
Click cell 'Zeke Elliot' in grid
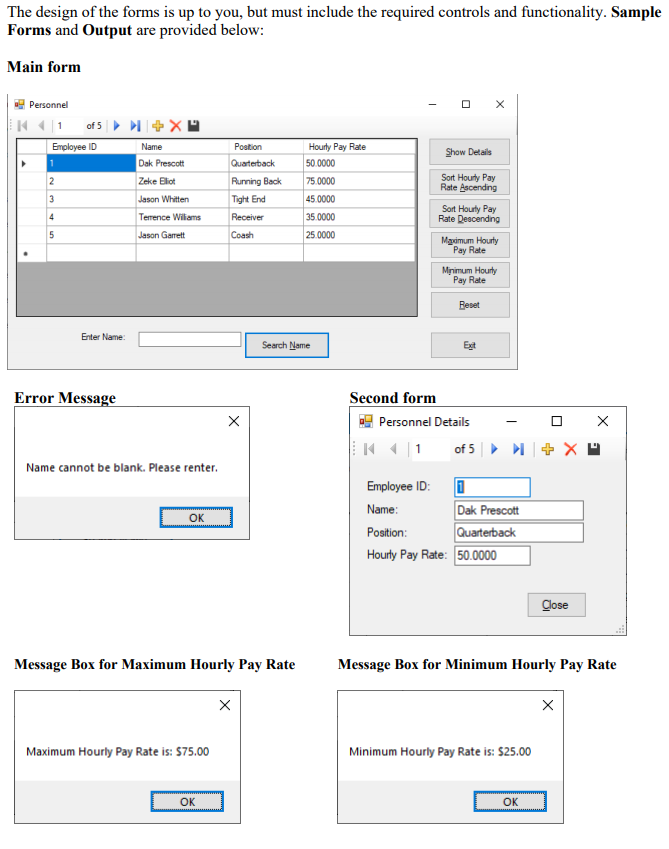tap(182, 181)
